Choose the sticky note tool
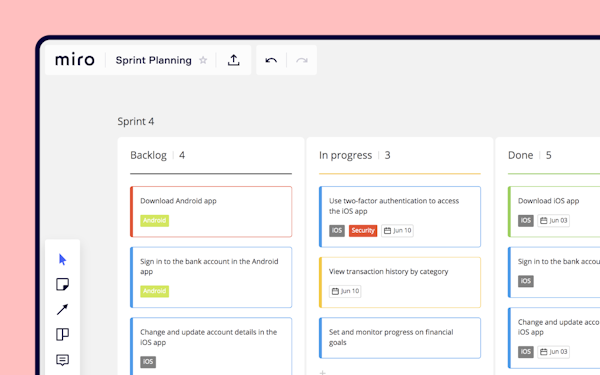The image size is (600, 375). (x=62, y=284)
